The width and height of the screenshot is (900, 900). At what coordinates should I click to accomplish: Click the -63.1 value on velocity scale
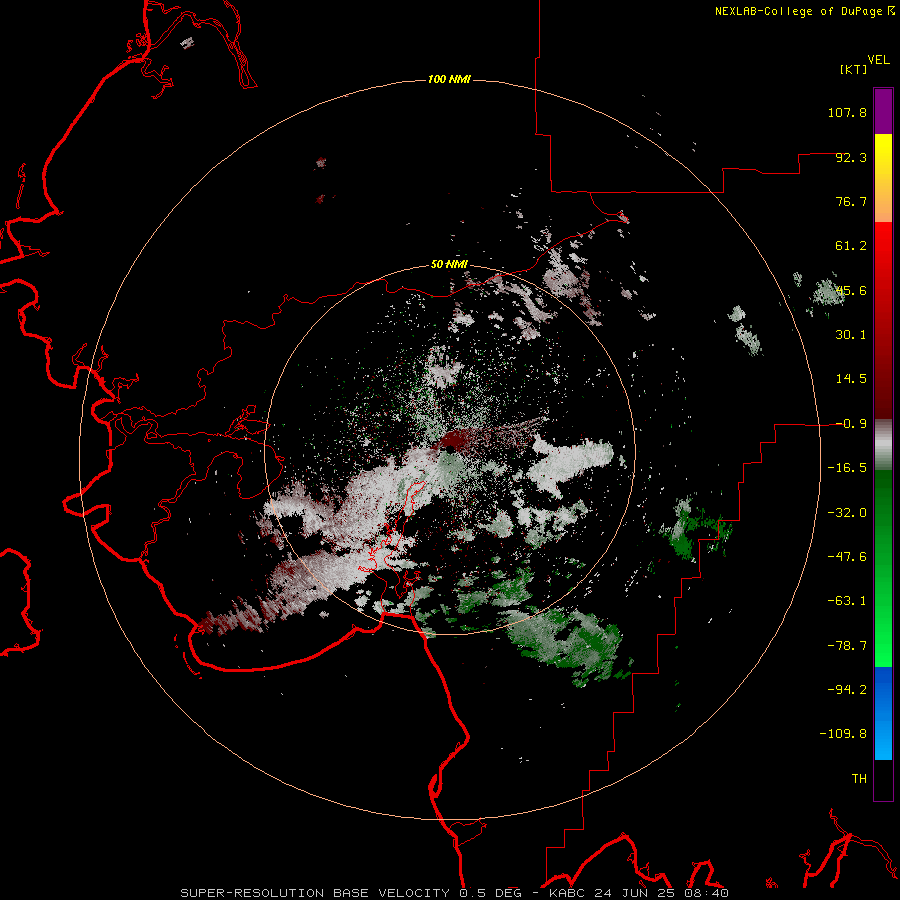click(x=847, y=601)
